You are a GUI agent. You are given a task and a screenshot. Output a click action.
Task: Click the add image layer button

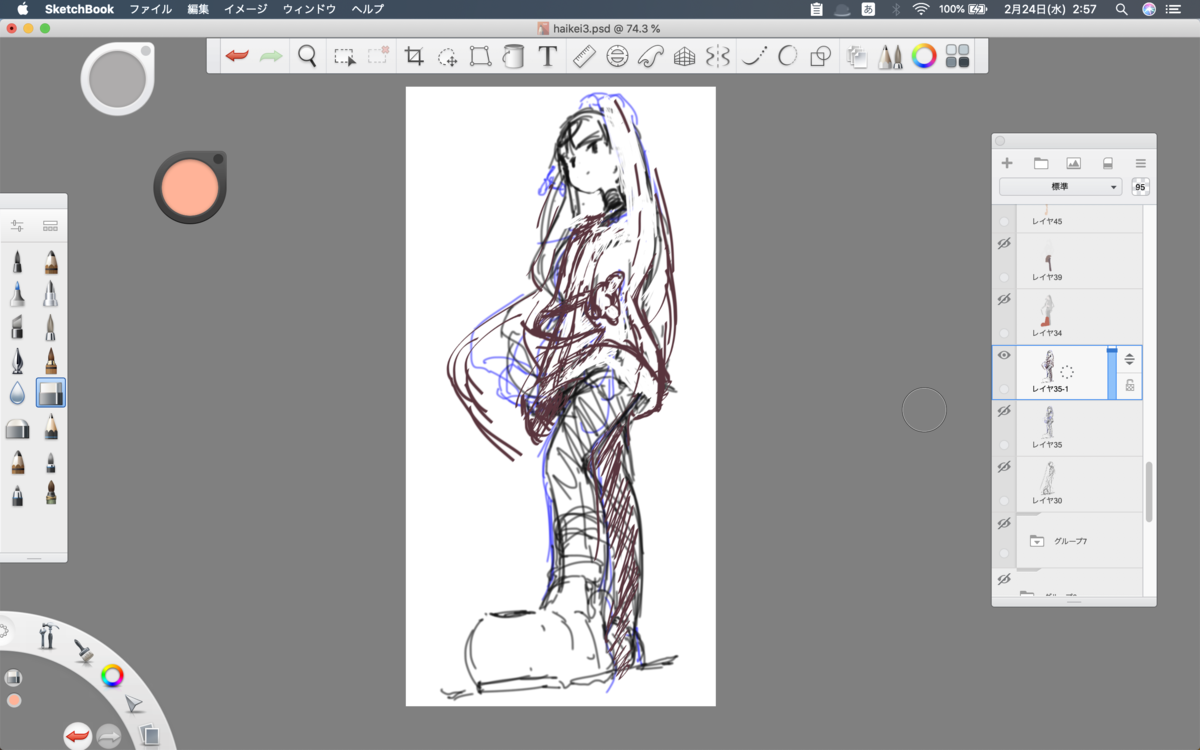point(1074,163)
